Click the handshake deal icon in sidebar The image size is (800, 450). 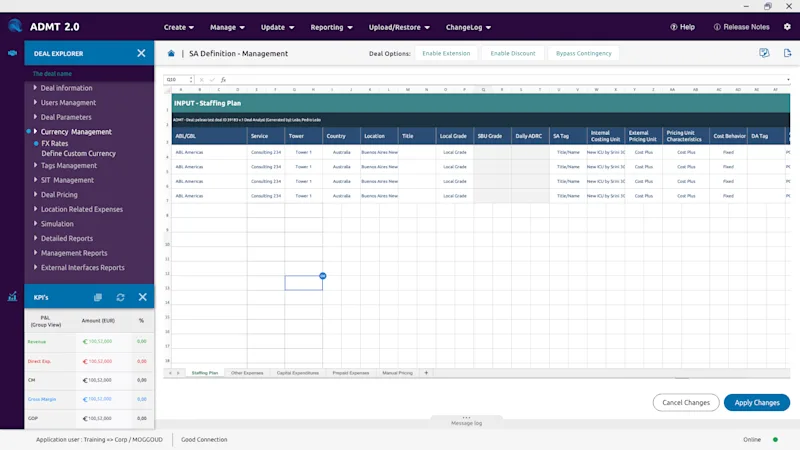pyautogui.click(x=12, y=53)
